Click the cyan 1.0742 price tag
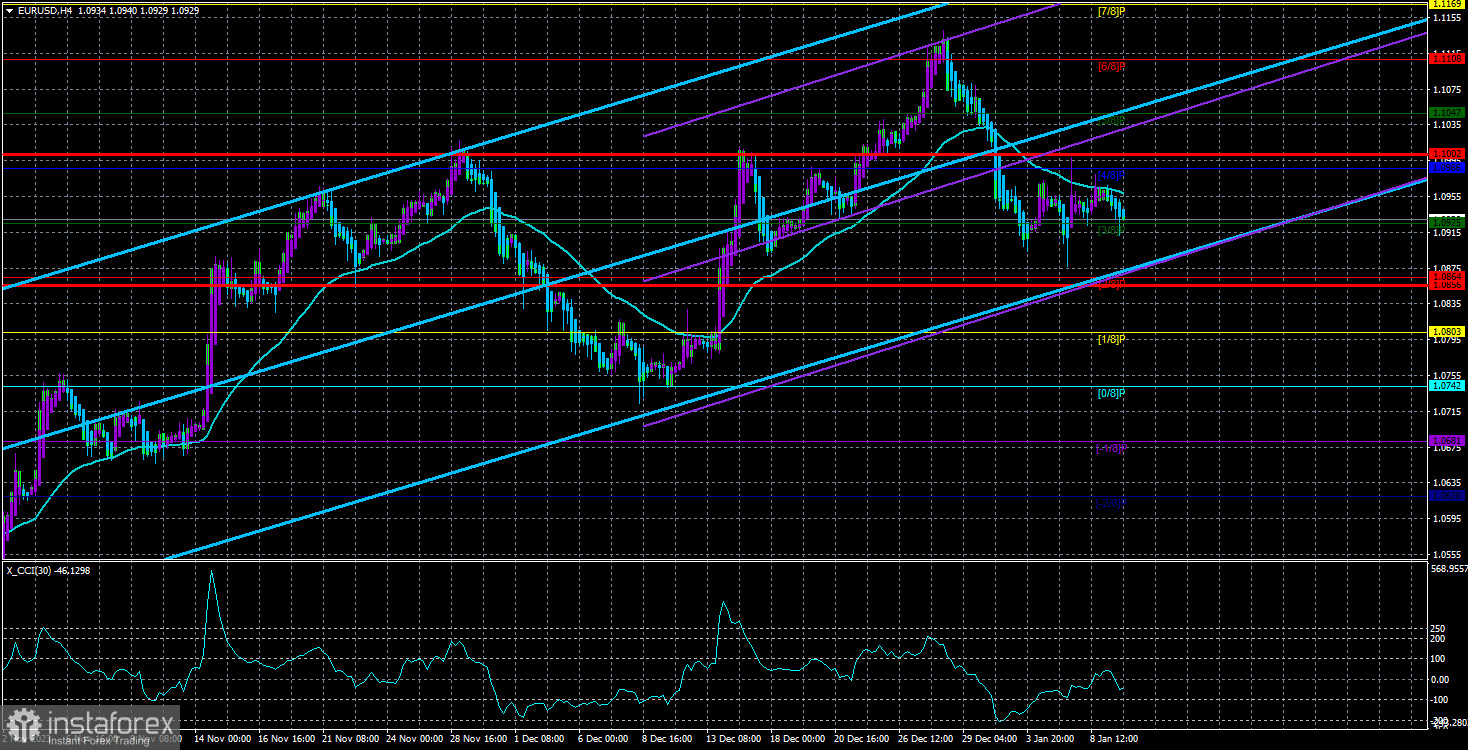This screenshot has width=1468, height=750. 1447,386
